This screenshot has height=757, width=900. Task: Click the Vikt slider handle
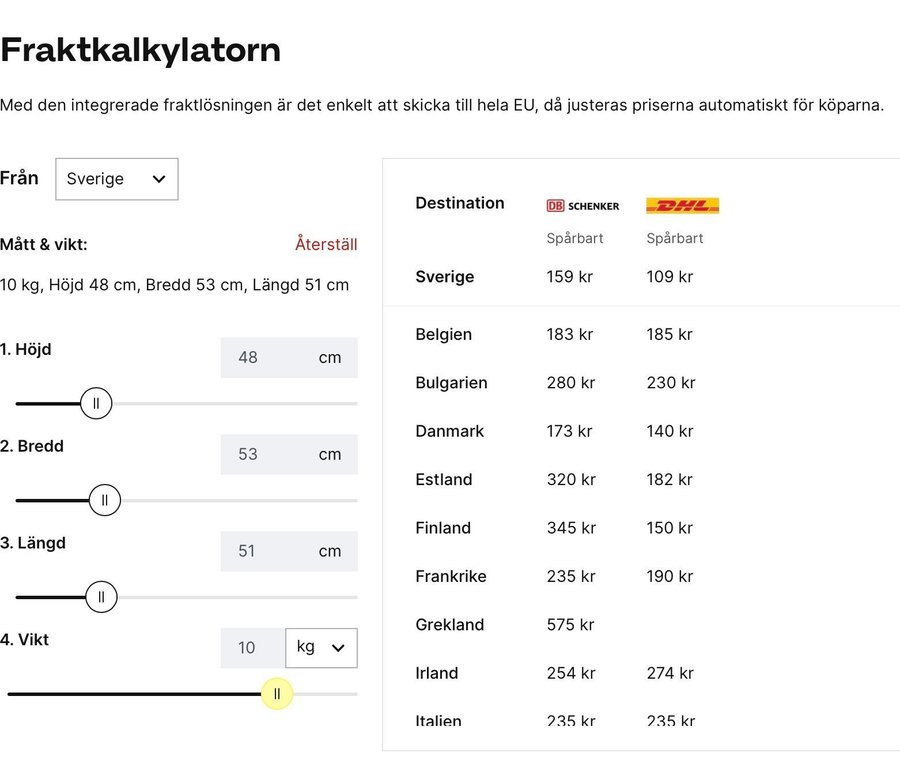tap(277, 693)
